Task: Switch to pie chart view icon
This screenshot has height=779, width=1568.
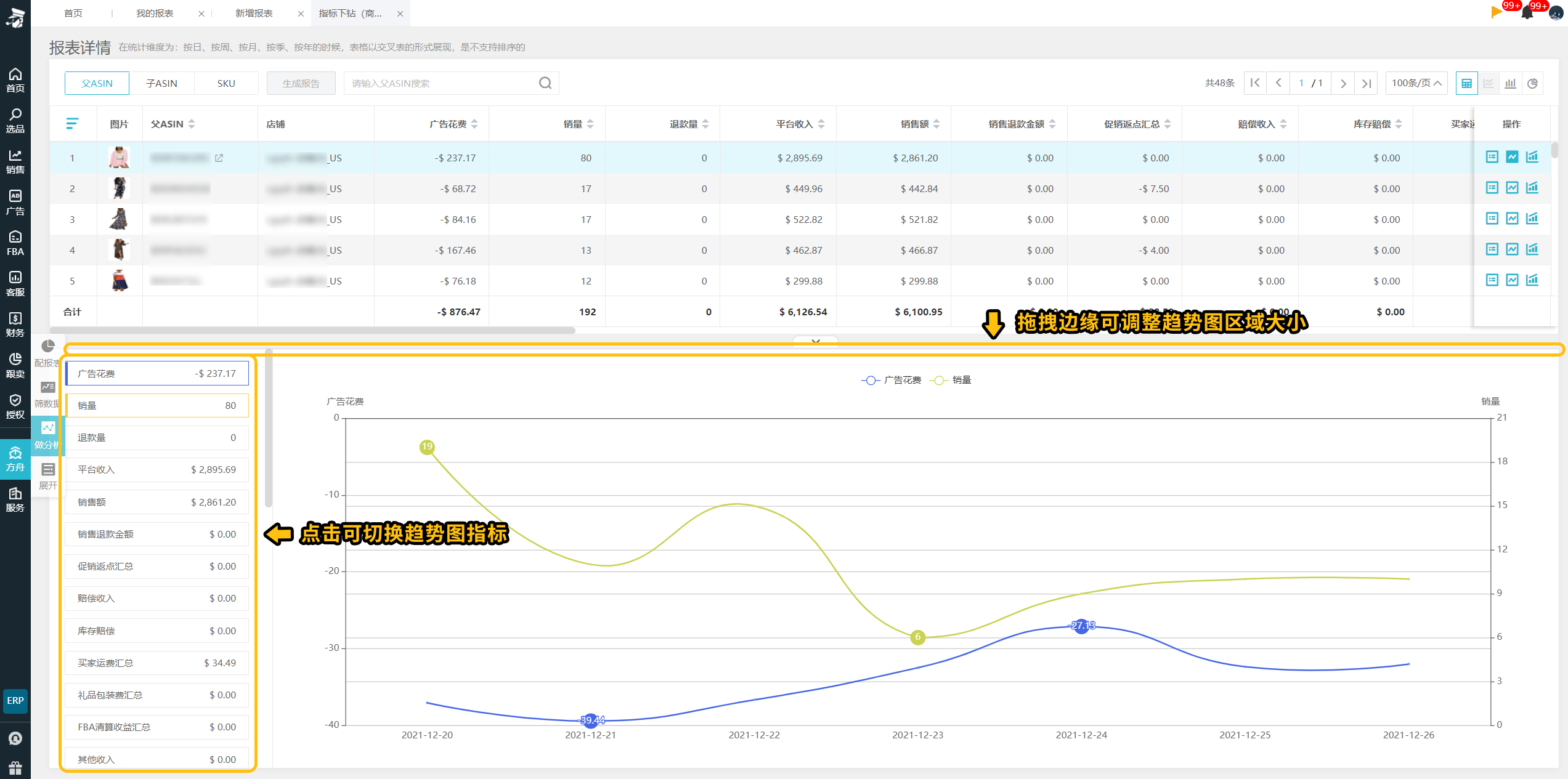Action: [1532, 83]
